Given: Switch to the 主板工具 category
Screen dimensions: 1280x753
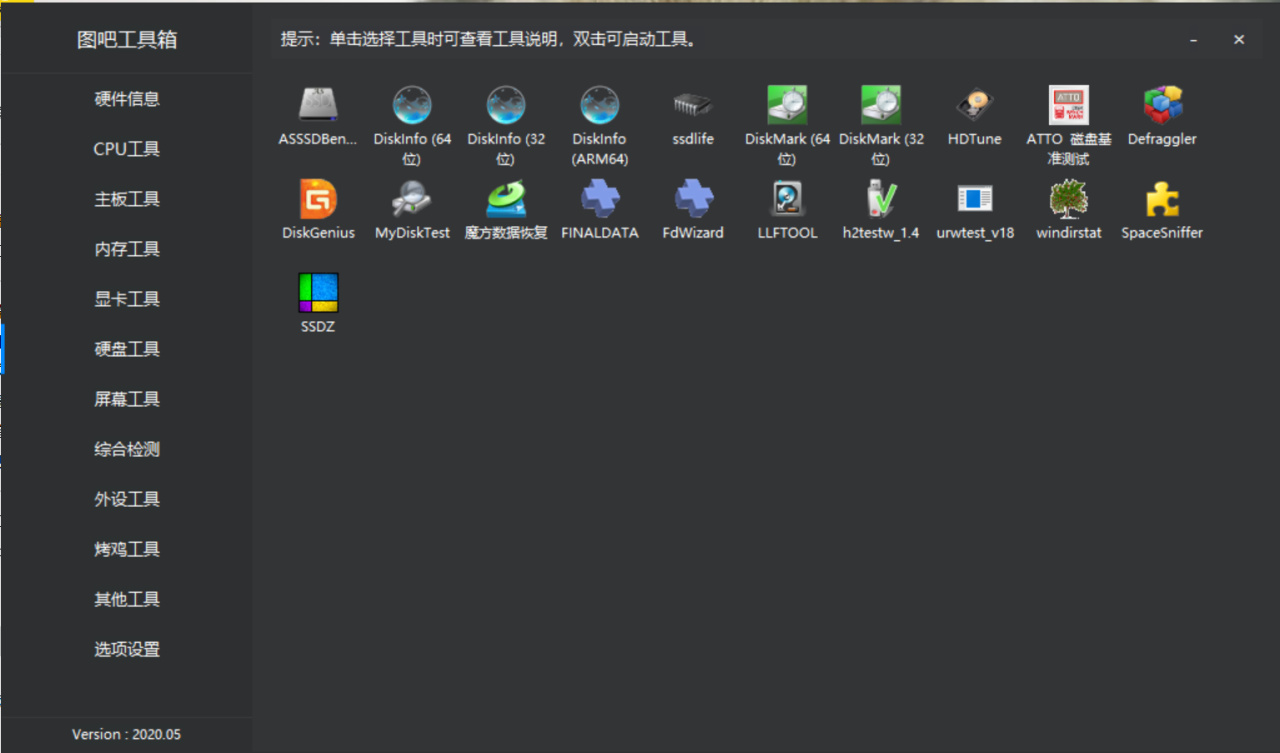Looking at the screenshot, I should pos(127,199).
